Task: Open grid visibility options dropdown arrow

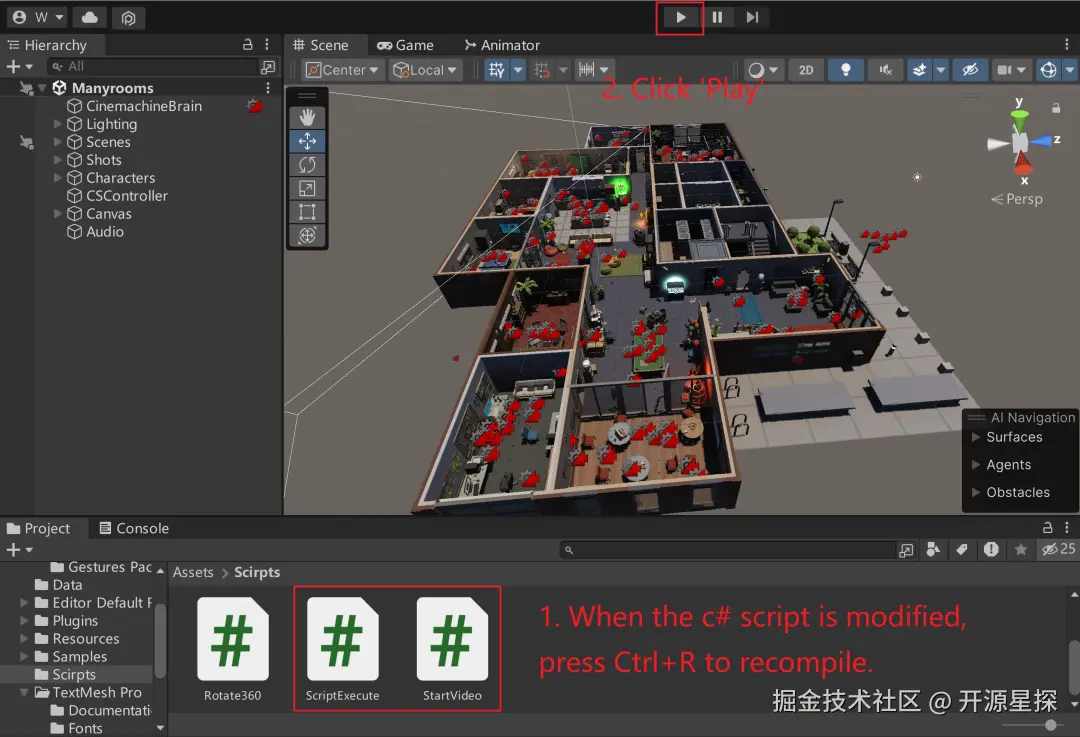Action: (518, 70)
